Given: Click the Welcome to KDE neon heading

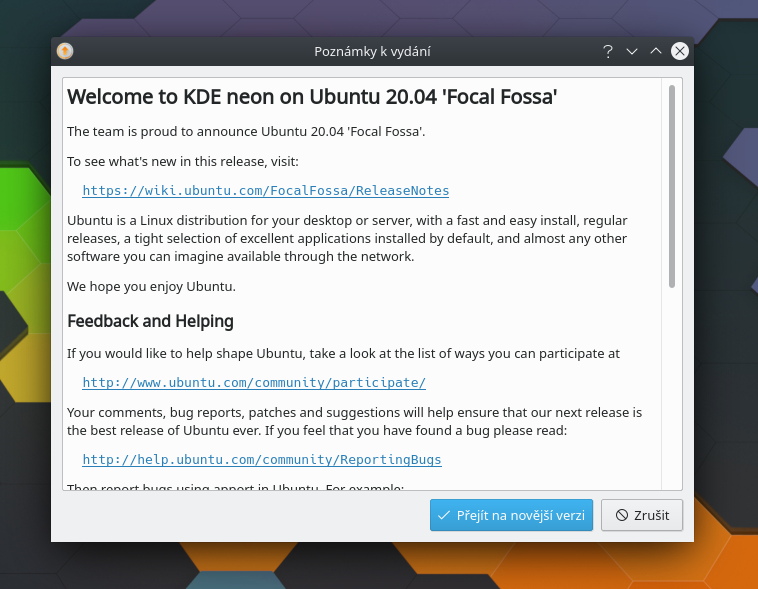Looking at the screenshot, I should pos(312,97).
